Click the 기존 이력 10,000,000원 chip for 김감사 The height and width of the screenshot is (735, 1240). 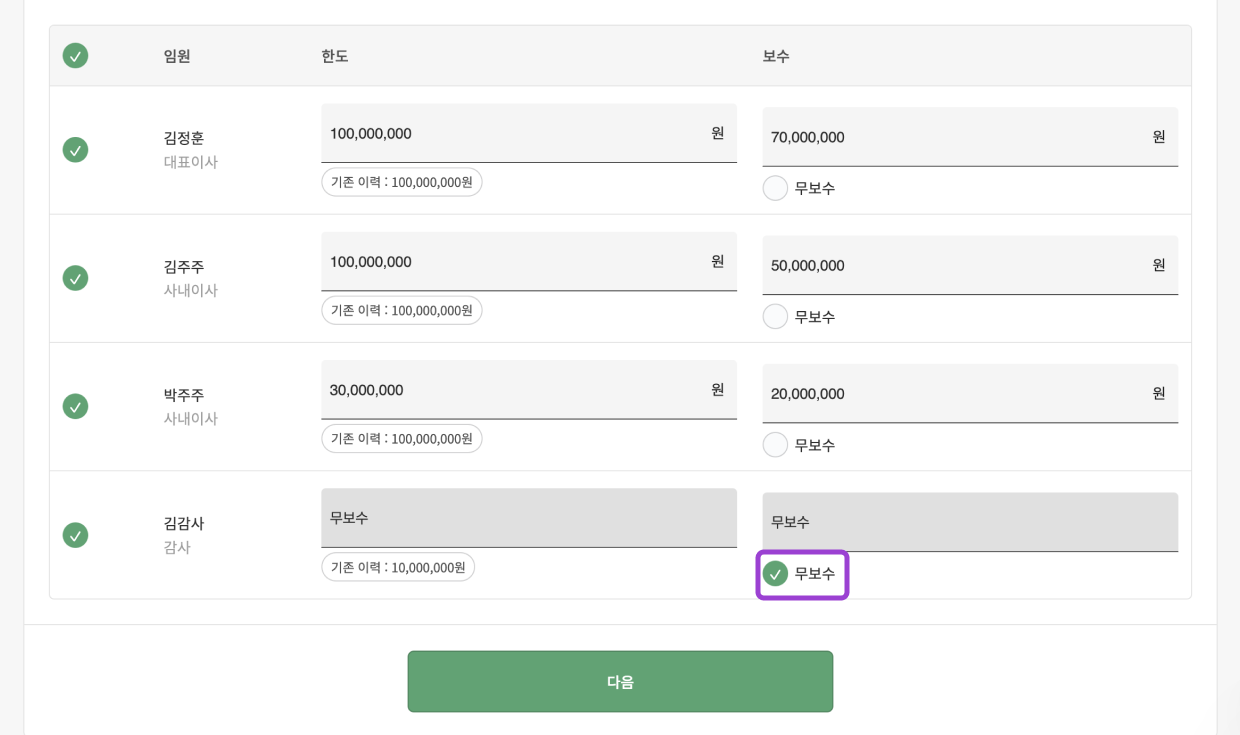(397, 567)
